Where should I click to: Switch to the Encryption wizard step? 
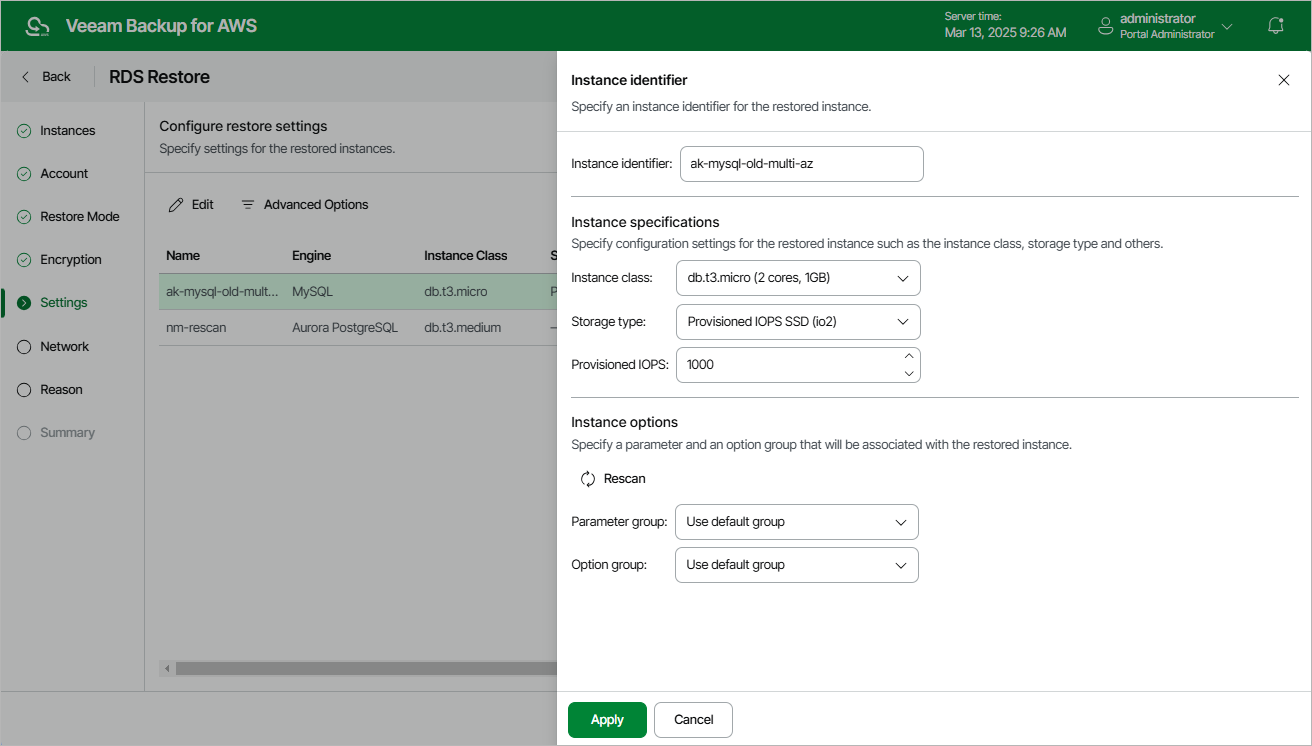[x=70, y=260]
